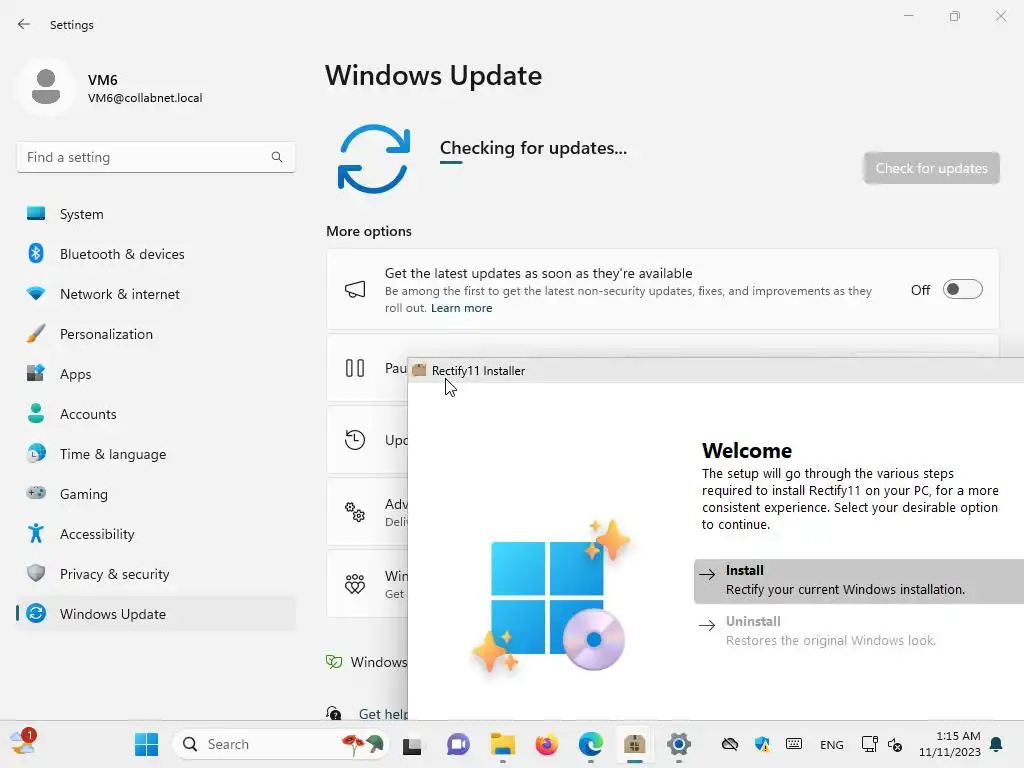Launch Firefox from the taskbar
Image resolution: width=1024 pixels, height=768 pixels.
547,744
